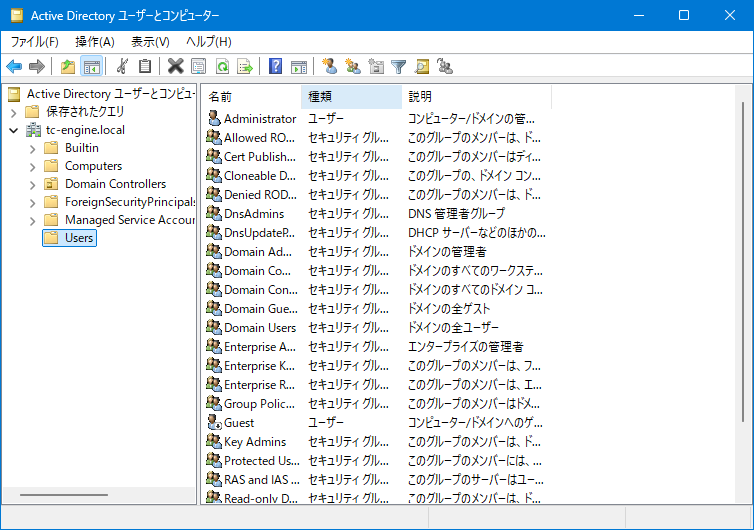This screenshot has height=530, width=754.
Task: Open the ヘルプ(H) menu
Action: (x=209, y=42)
